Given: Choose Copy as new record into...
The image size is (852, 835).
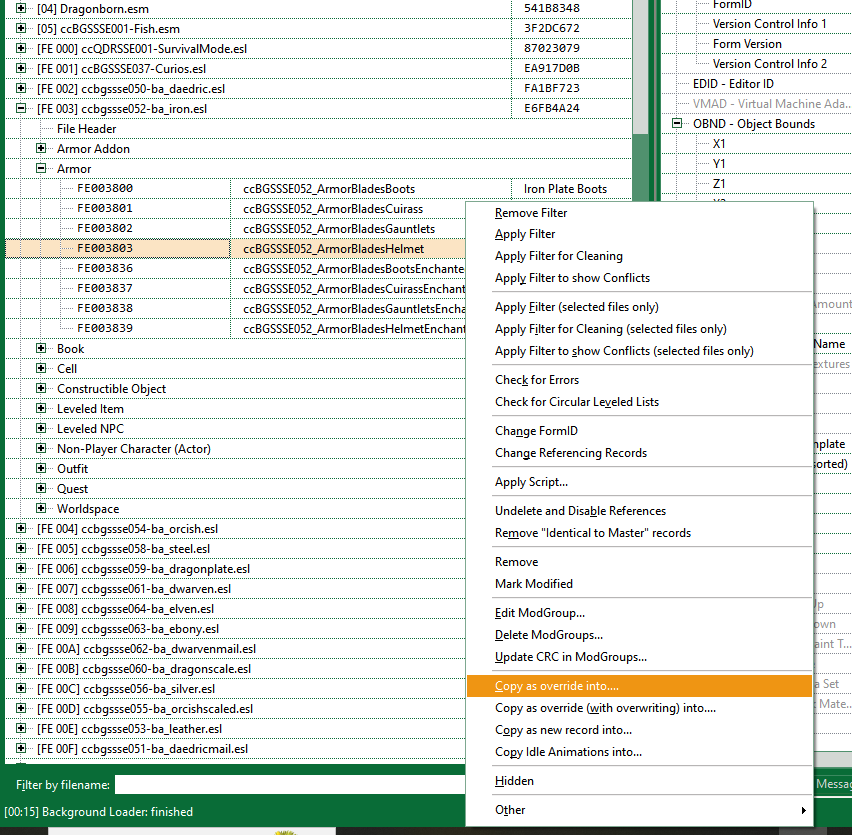Looking at the screenshot, I should coord(639,730).
